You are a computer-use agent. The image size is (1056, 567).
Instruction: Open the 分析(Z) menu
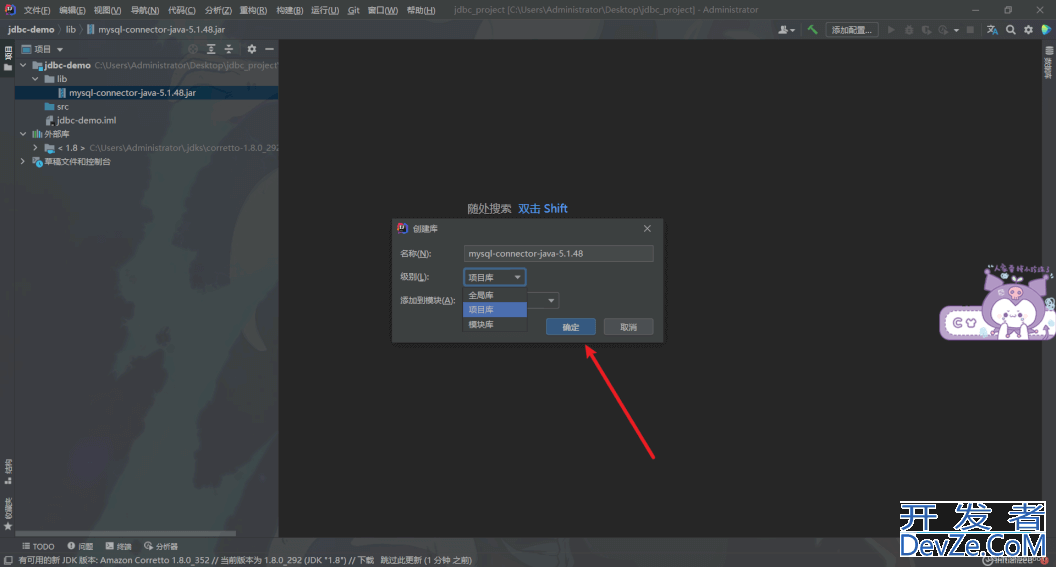click(218, 10)
